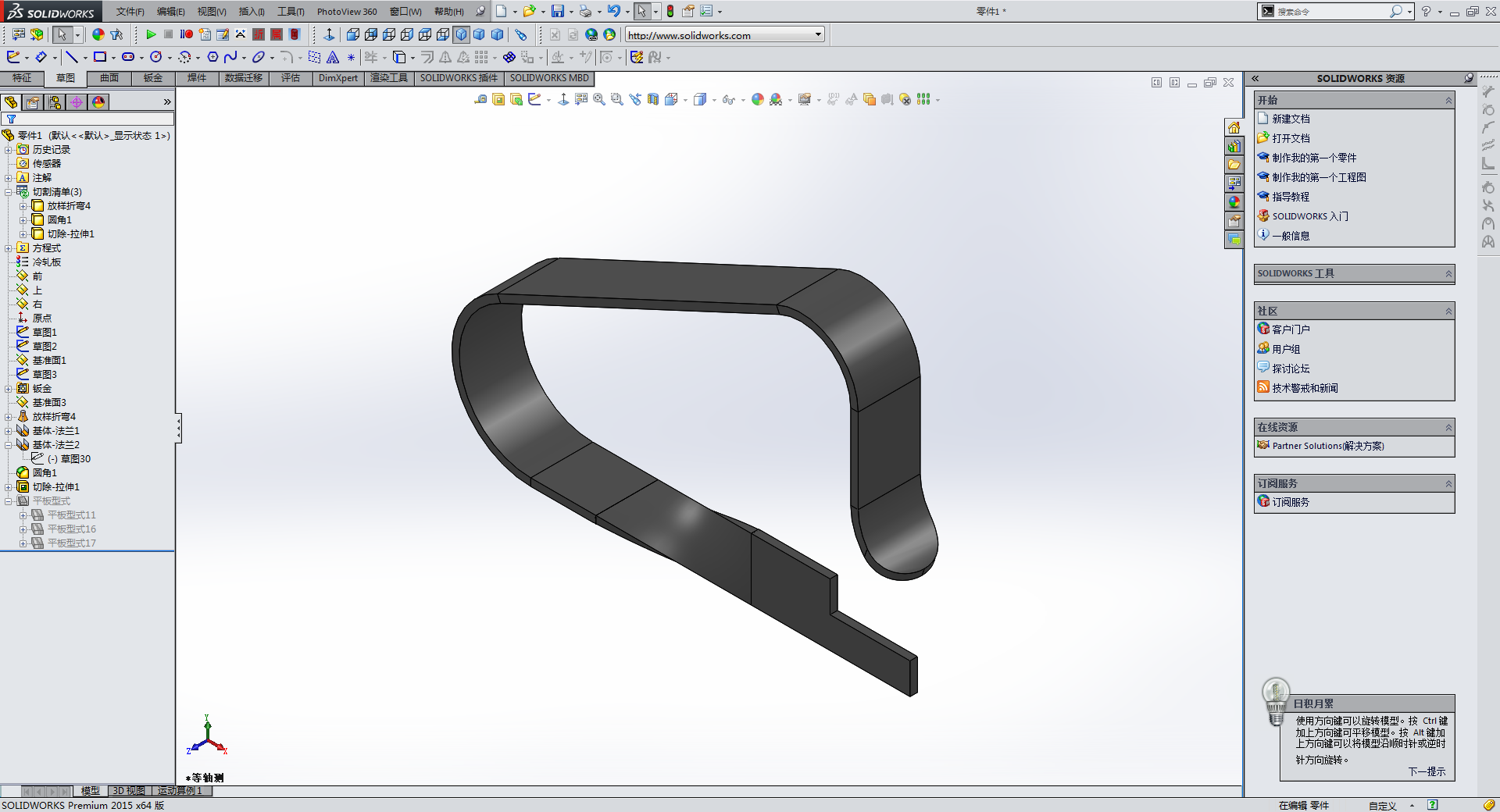The height and width of the screenshot is (812, 1500).
Task: Click the Save icon in top toolbar
Action: tap(558, 11)
